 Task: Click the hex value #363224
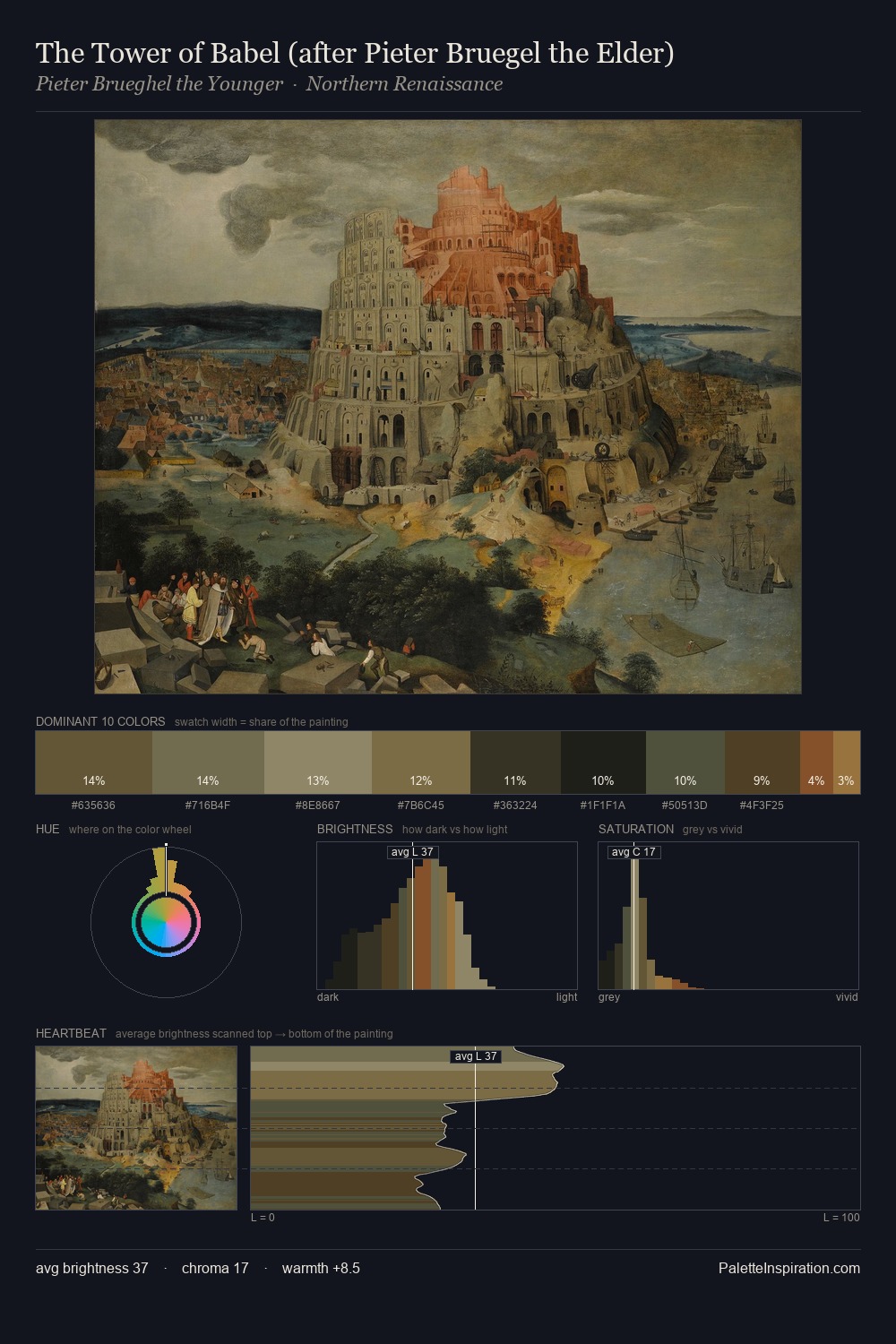click(515, 806)
